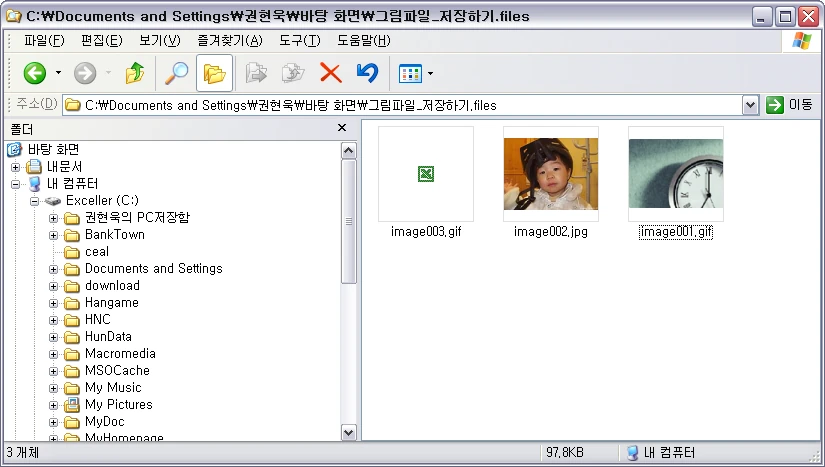The height and width of the screenshot is (467, 825).
Task: Click the image002.jpg file name
Action: point(551,232)
